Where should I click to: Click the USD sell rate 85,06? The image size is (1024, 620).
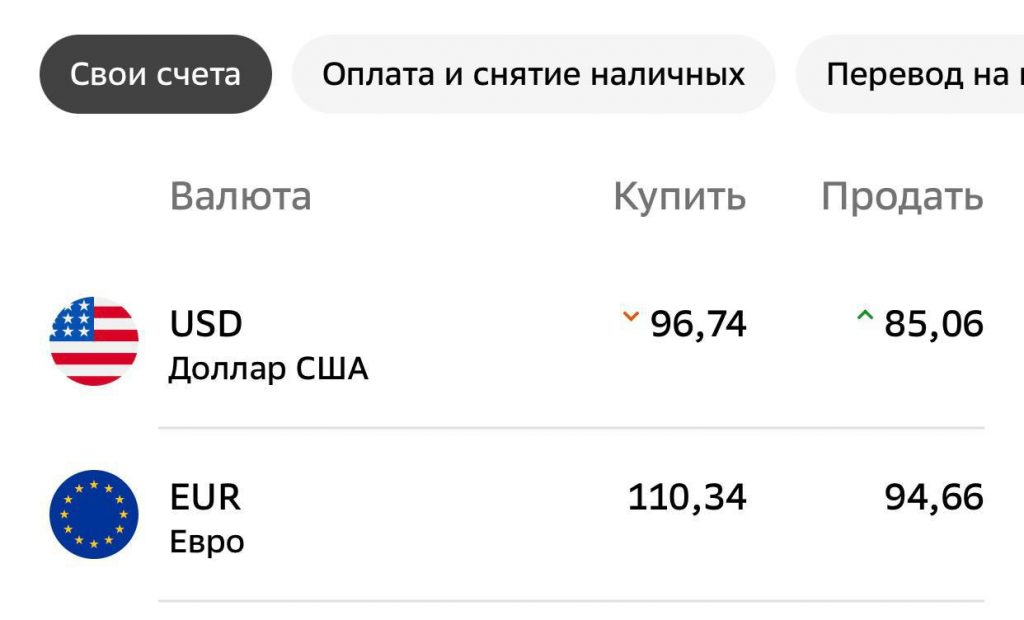(x=934, y=324)
